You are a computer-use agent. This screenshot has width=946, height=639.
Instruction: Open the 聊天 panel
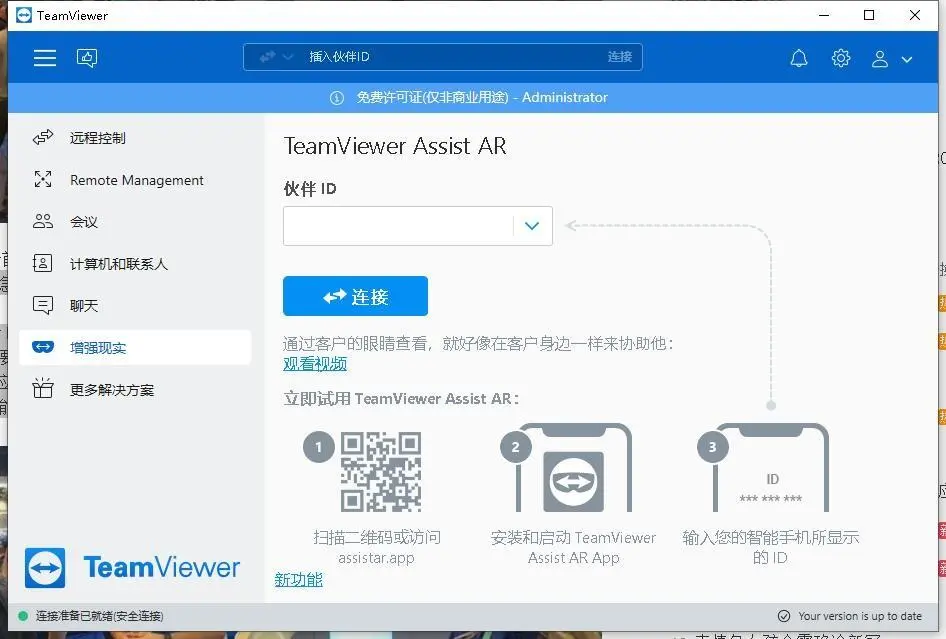point(84,305)
